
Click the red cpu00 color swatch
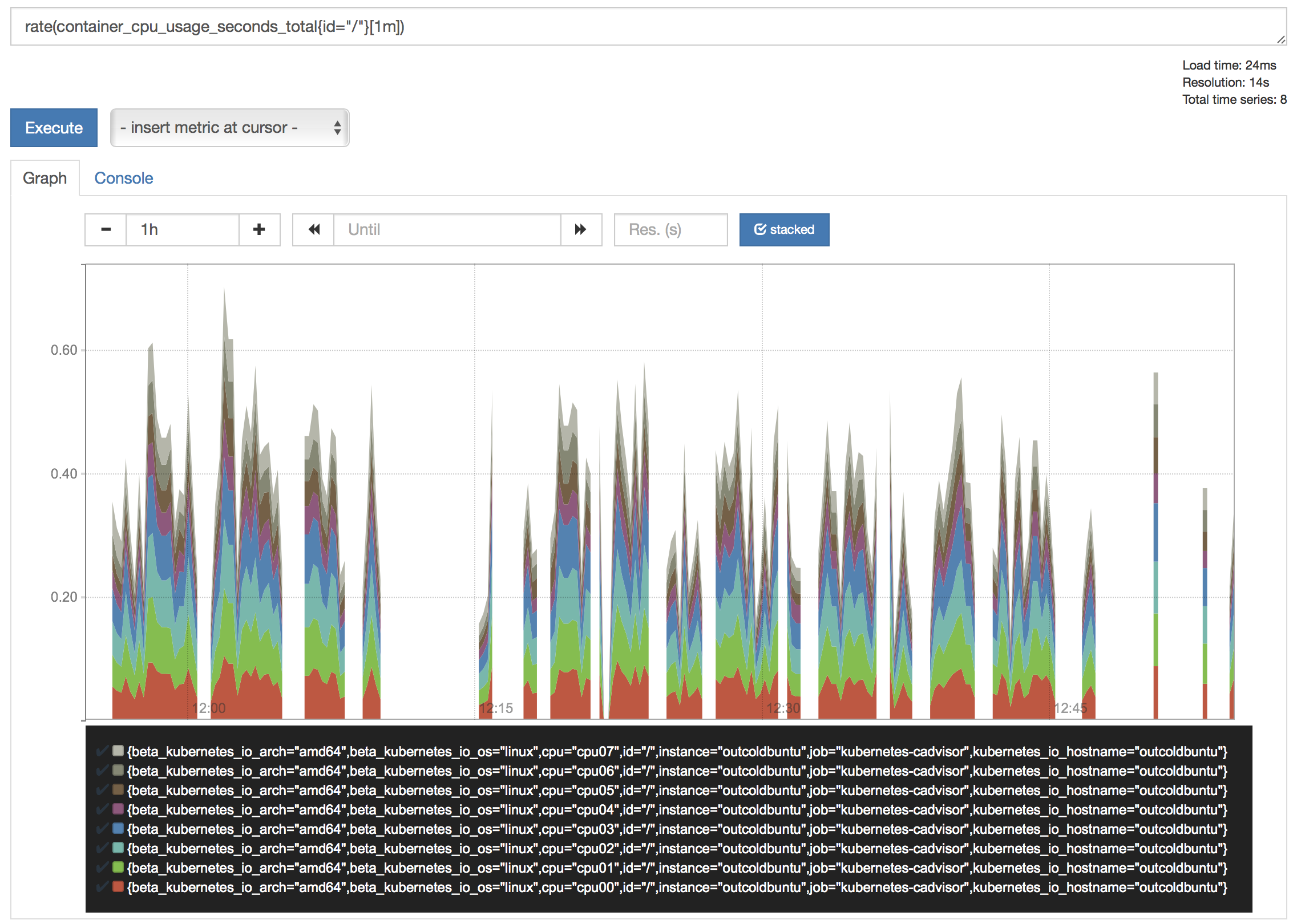coord(118,886)
